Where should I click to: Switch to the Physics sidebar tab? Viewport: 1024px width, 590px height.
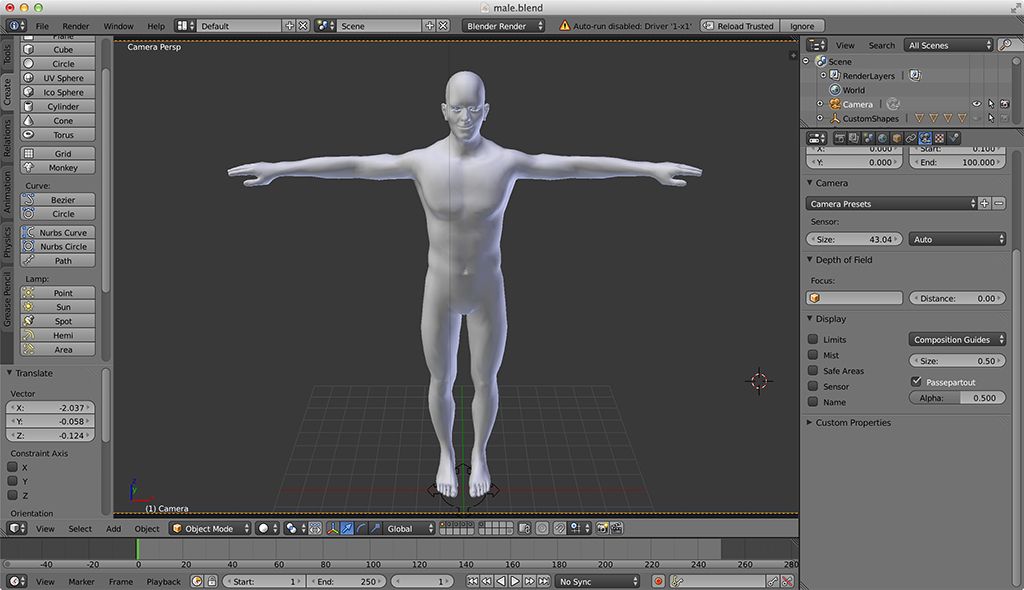tap(7, 241)
